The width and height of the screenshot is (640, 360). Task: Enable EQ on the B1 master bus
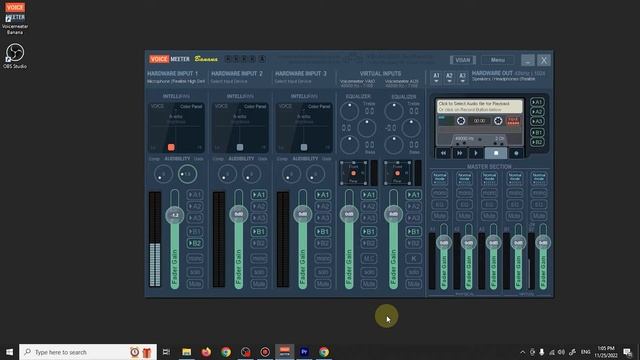515,204
